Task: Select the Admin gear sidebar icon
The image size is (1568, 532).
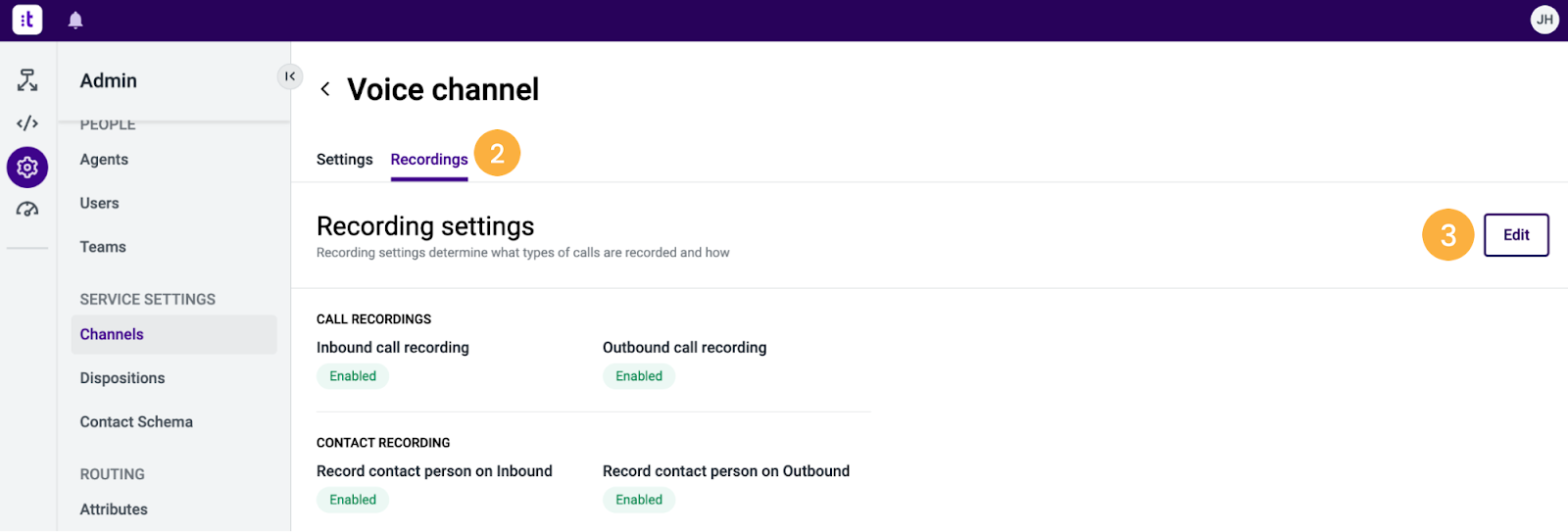Action: tap(27, 168)
